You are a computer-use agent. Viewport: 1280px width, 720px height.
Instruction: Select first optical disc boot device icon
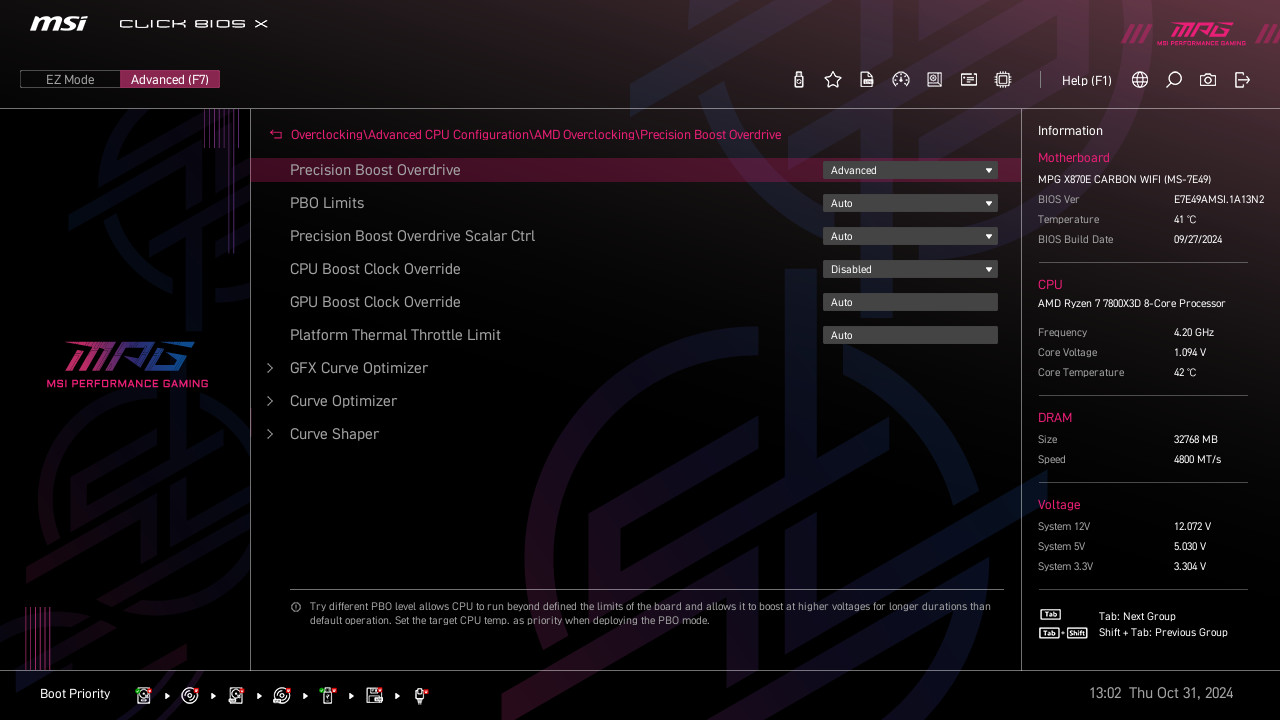click(x=190, y=695)
